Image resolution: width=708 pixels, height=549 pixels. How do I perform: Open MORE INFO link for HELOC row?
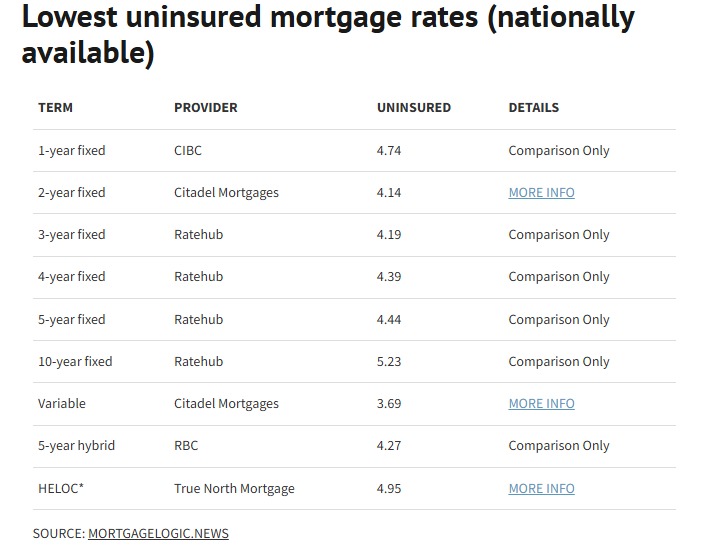541,488
